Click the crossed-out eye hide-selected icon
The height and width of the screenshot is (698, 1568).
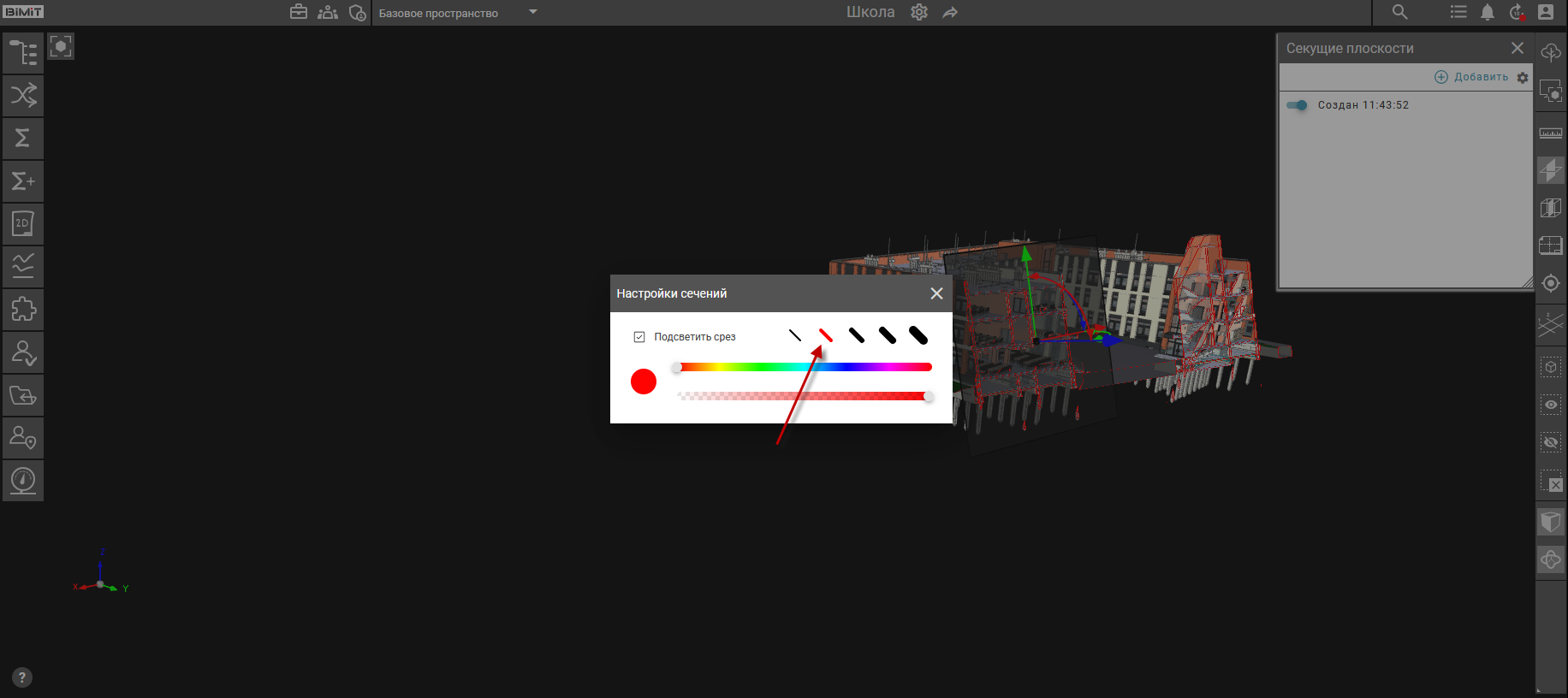point(1550,442)
